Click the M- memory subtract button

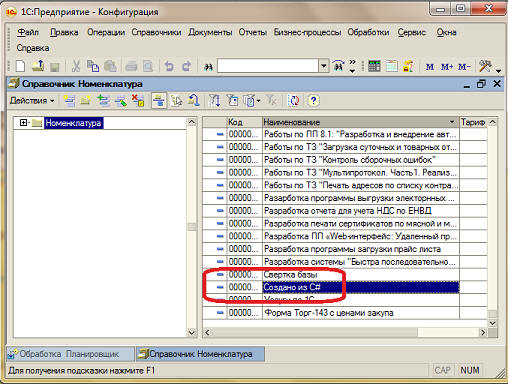464,67
